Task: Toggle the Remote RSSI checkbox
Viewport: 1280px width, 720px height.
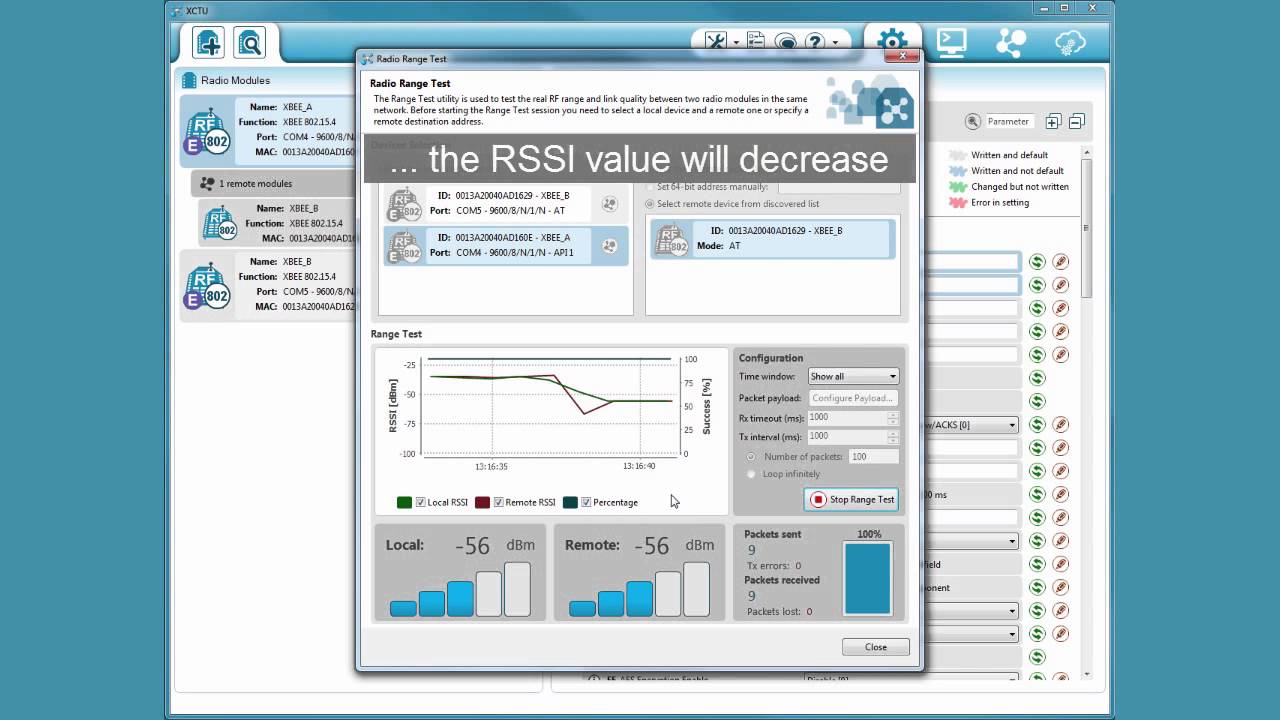Action: [x=498, y=502]
